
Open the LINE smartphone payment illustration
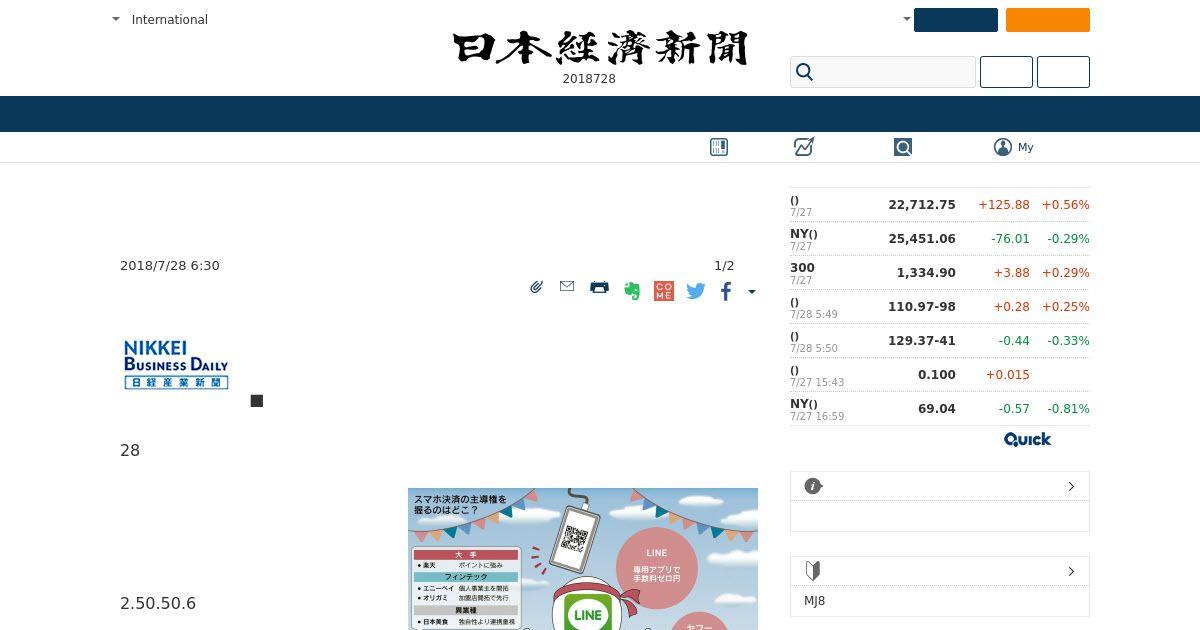pyautogui.click(x=583, y=559)
